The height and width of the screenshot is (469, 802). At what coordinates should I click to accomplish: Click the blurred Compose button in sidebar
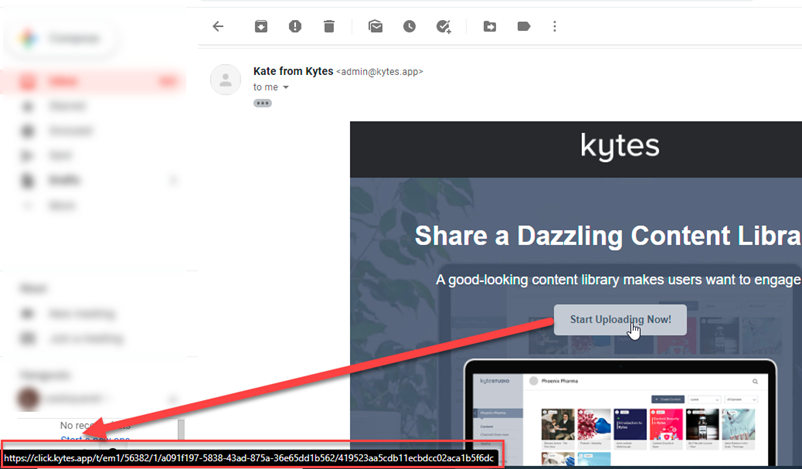point(61,38)
